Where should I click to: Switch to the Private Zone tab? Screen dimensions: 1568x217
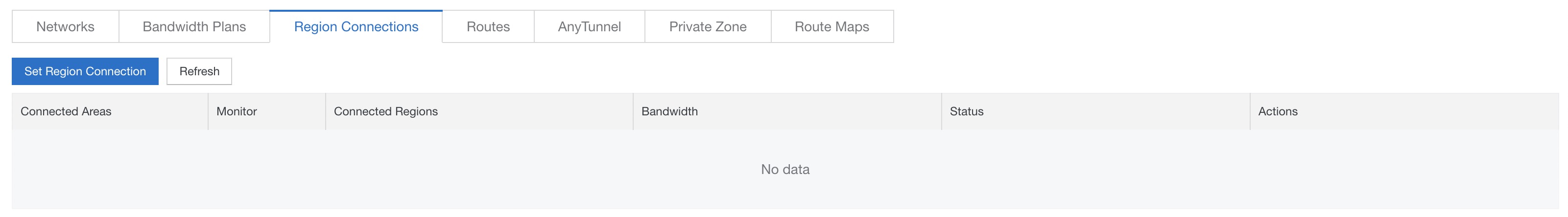tap(708, 27)
